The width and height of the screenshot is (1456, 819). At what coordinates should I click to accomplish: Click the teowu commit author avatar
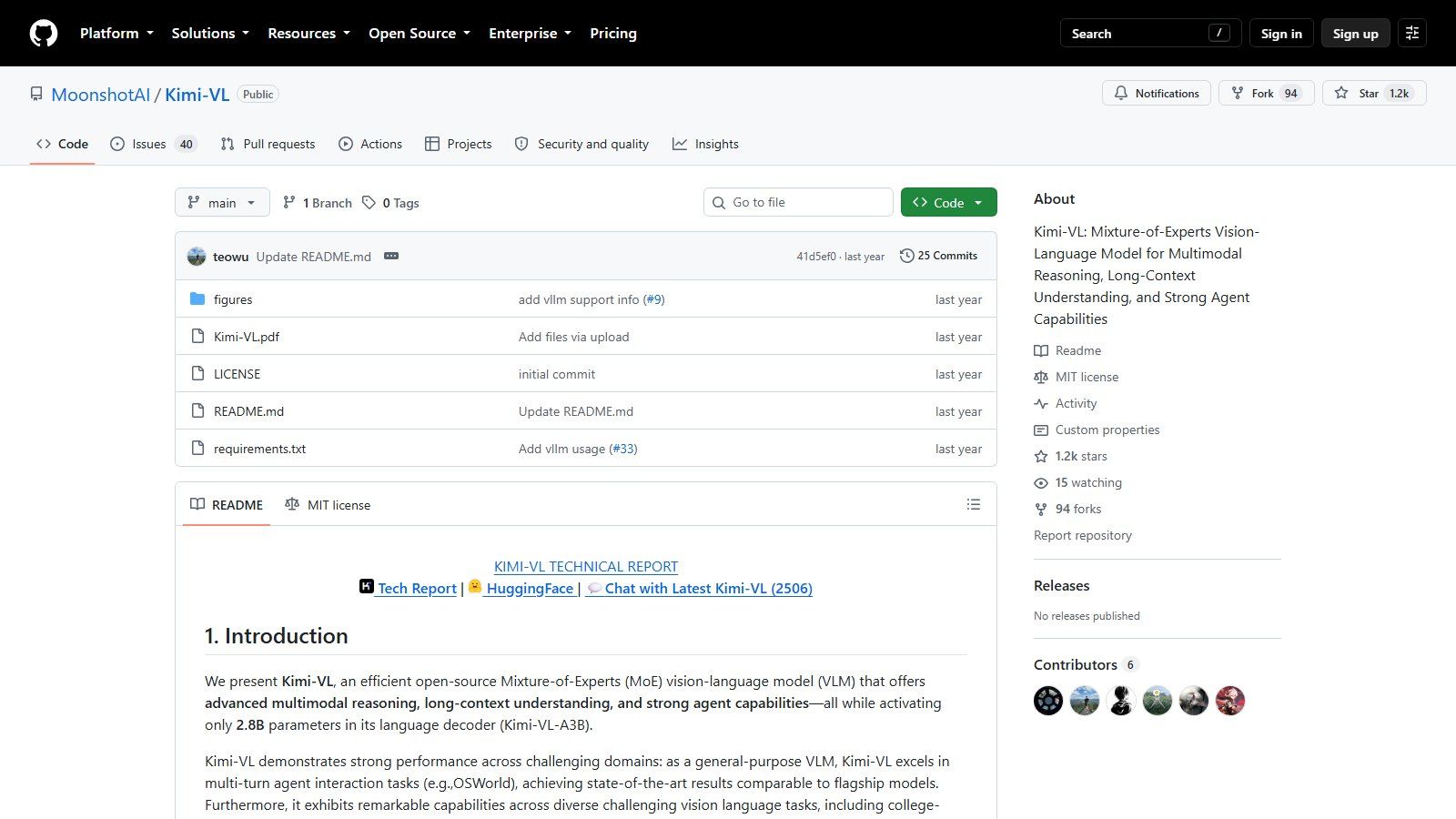click(197, 257)
